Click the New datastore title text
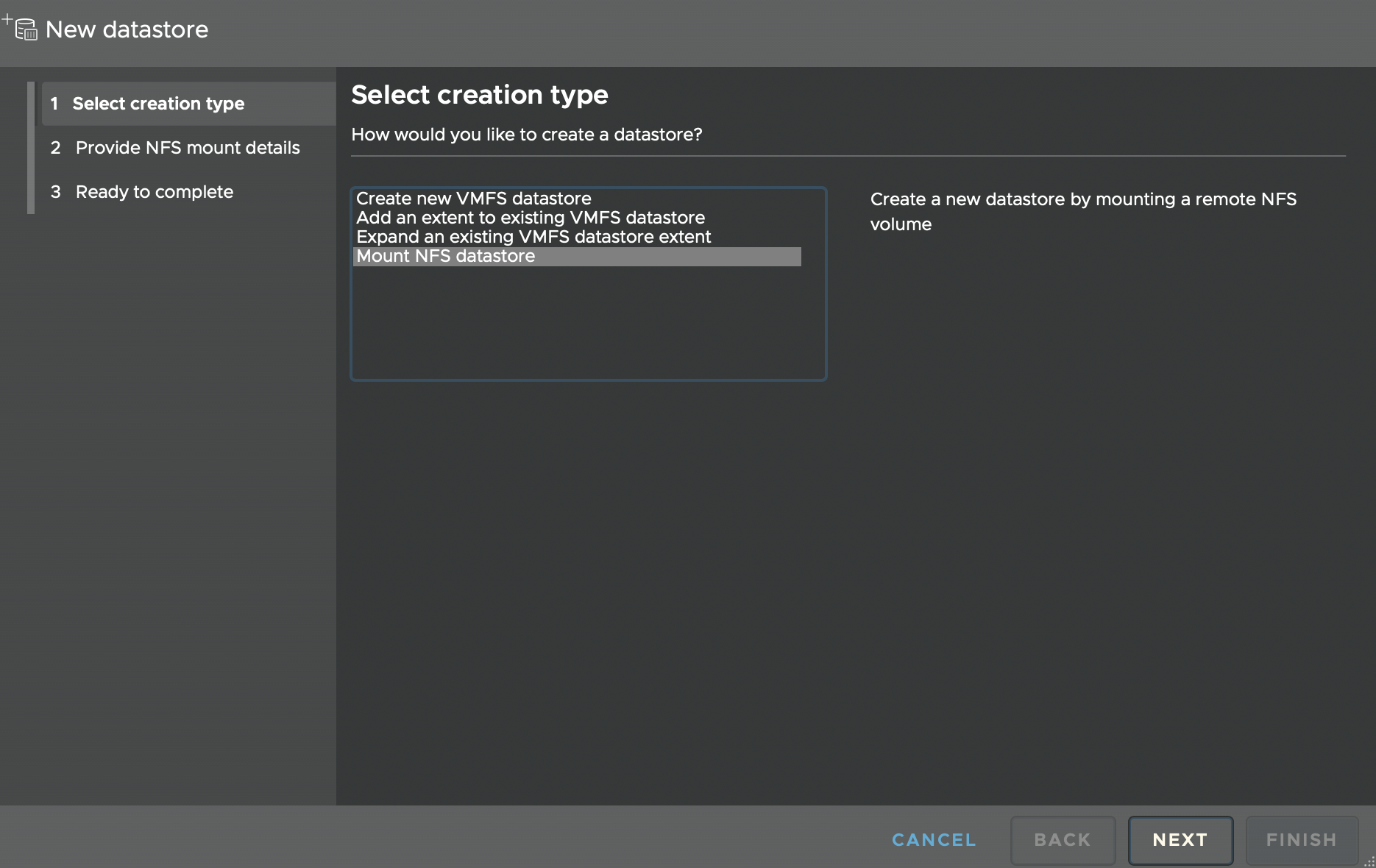1376x868 pixels. [x=127, y=29]
